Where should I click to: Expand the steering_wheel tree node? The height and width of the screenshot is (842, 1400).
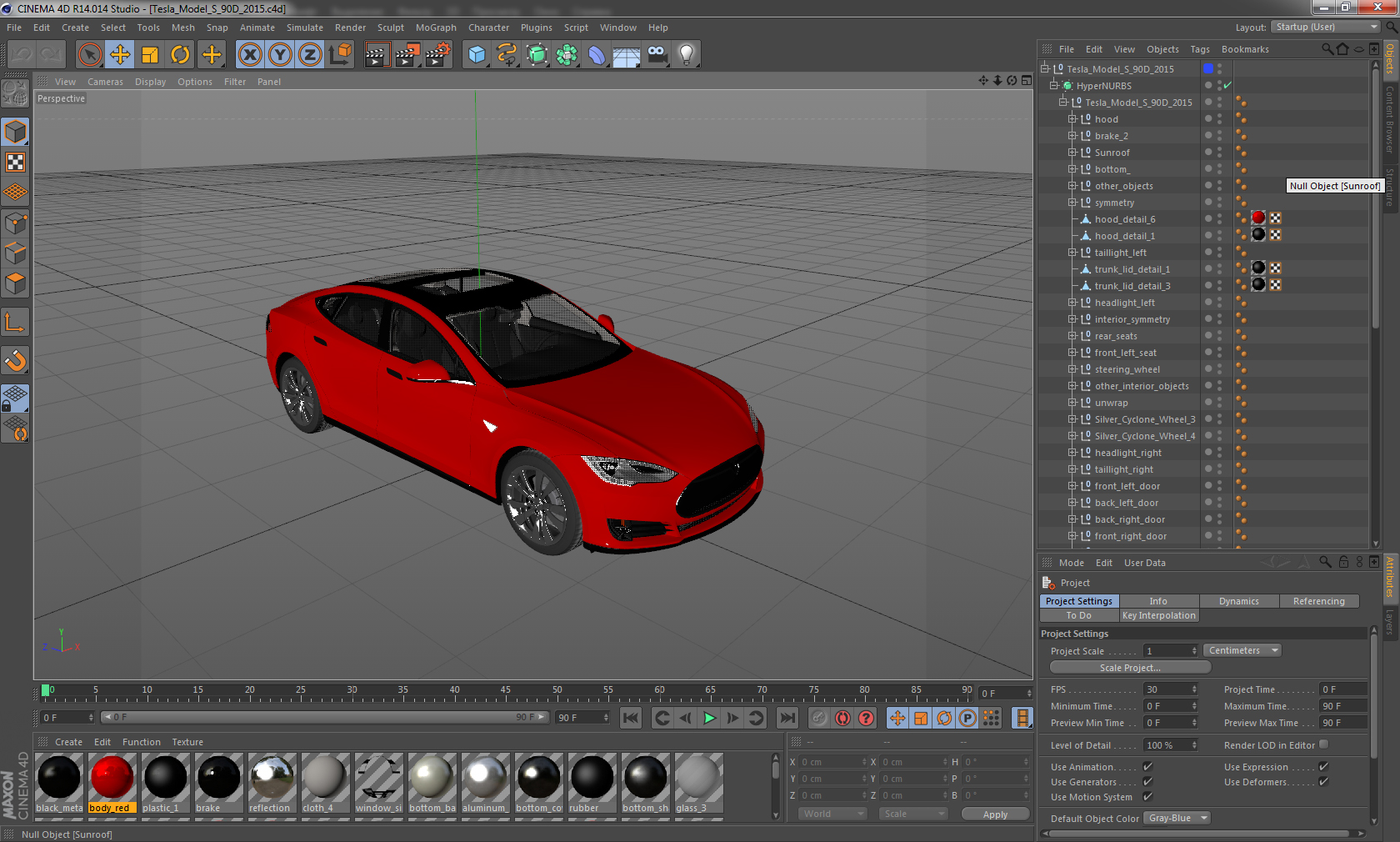coord(1072,369)
